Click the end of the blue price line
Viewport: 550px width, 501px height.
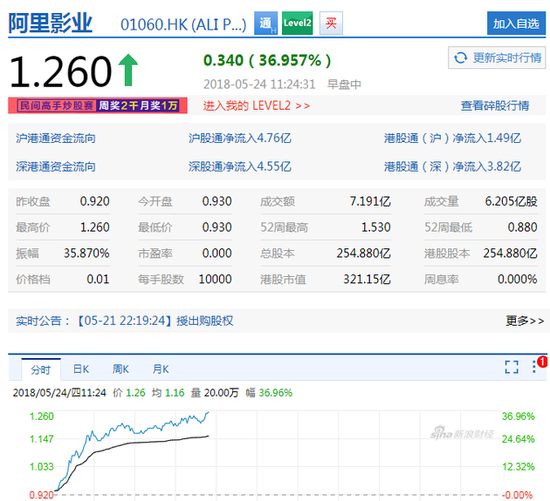pyautogui.click(x=208, y=413)
